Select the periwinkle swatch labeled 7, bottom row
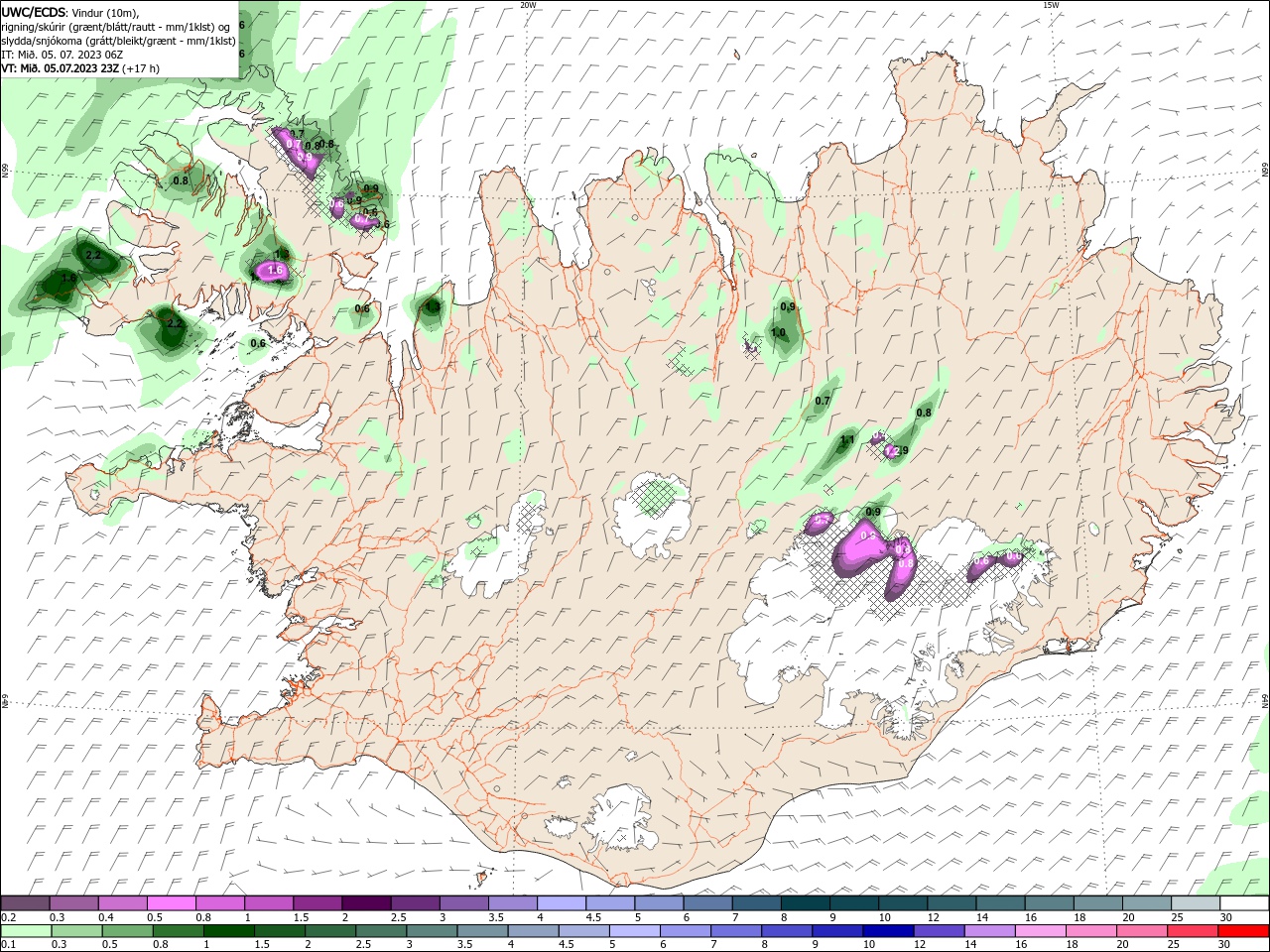 tap(737, 931)
